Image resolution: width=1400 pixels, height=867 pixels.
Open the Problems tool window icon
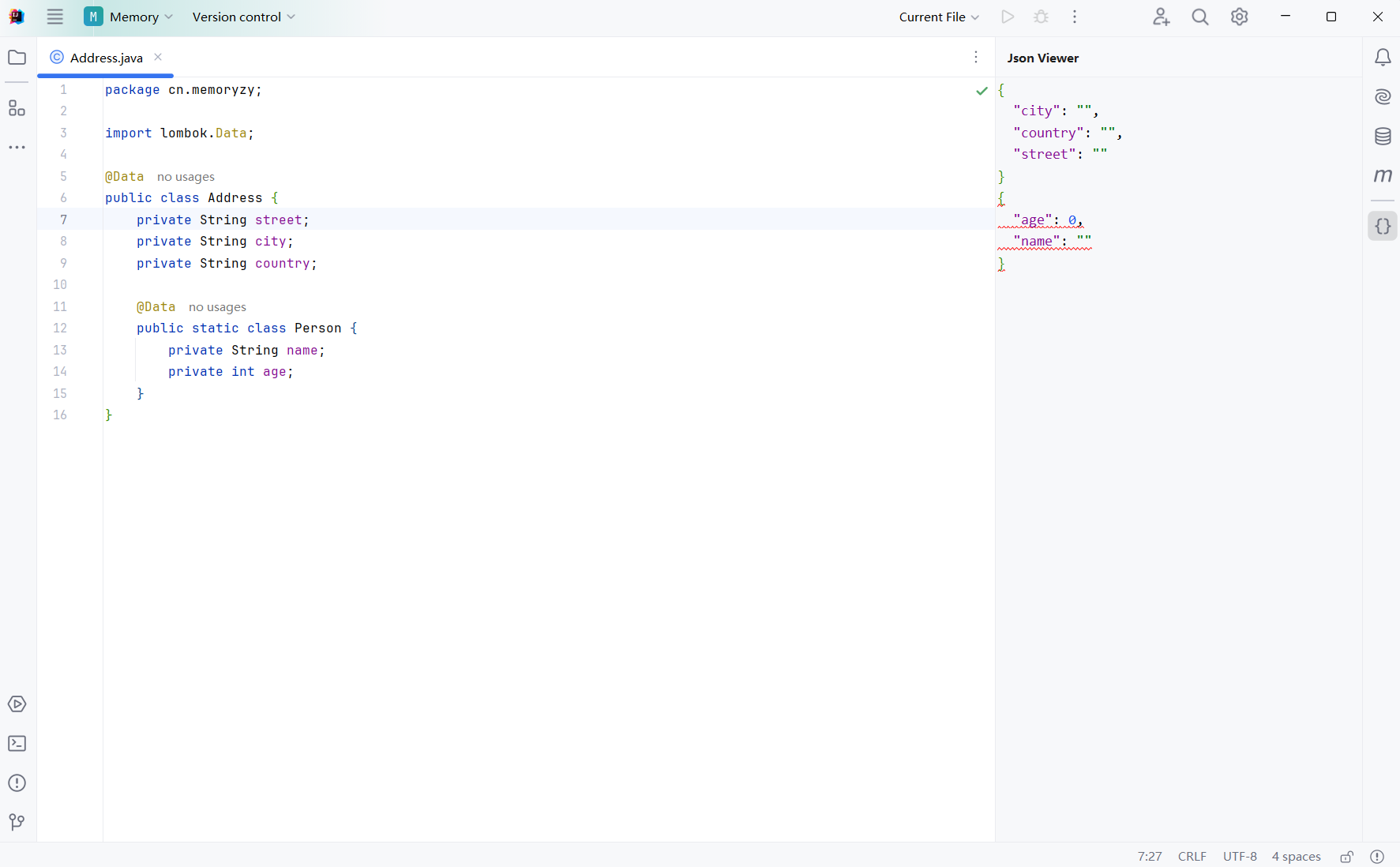(17, 783)
